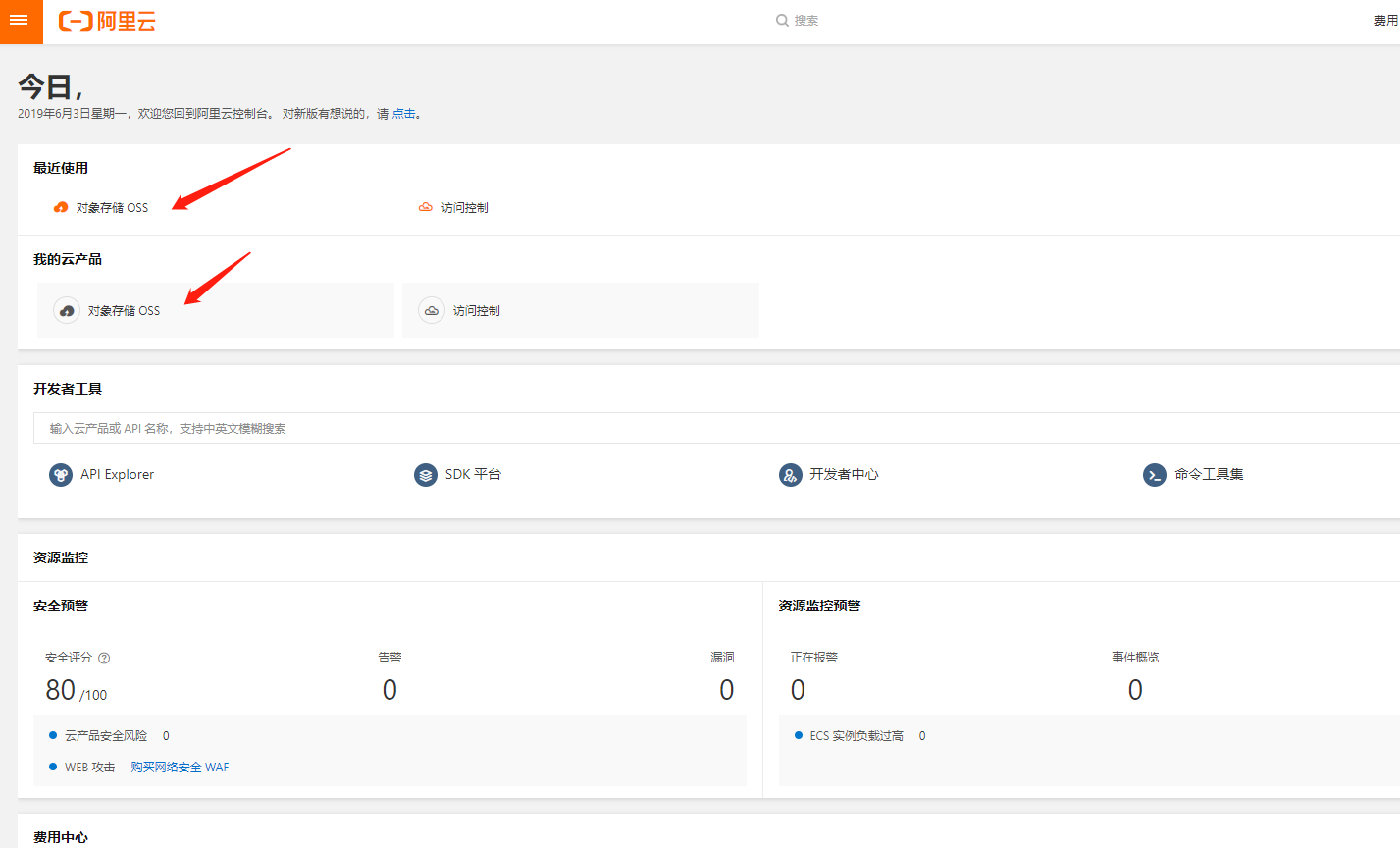This screenshot has height=848, width=1400.
Task: Click the WEB 攻击 label
Action: tap(89, 768)
